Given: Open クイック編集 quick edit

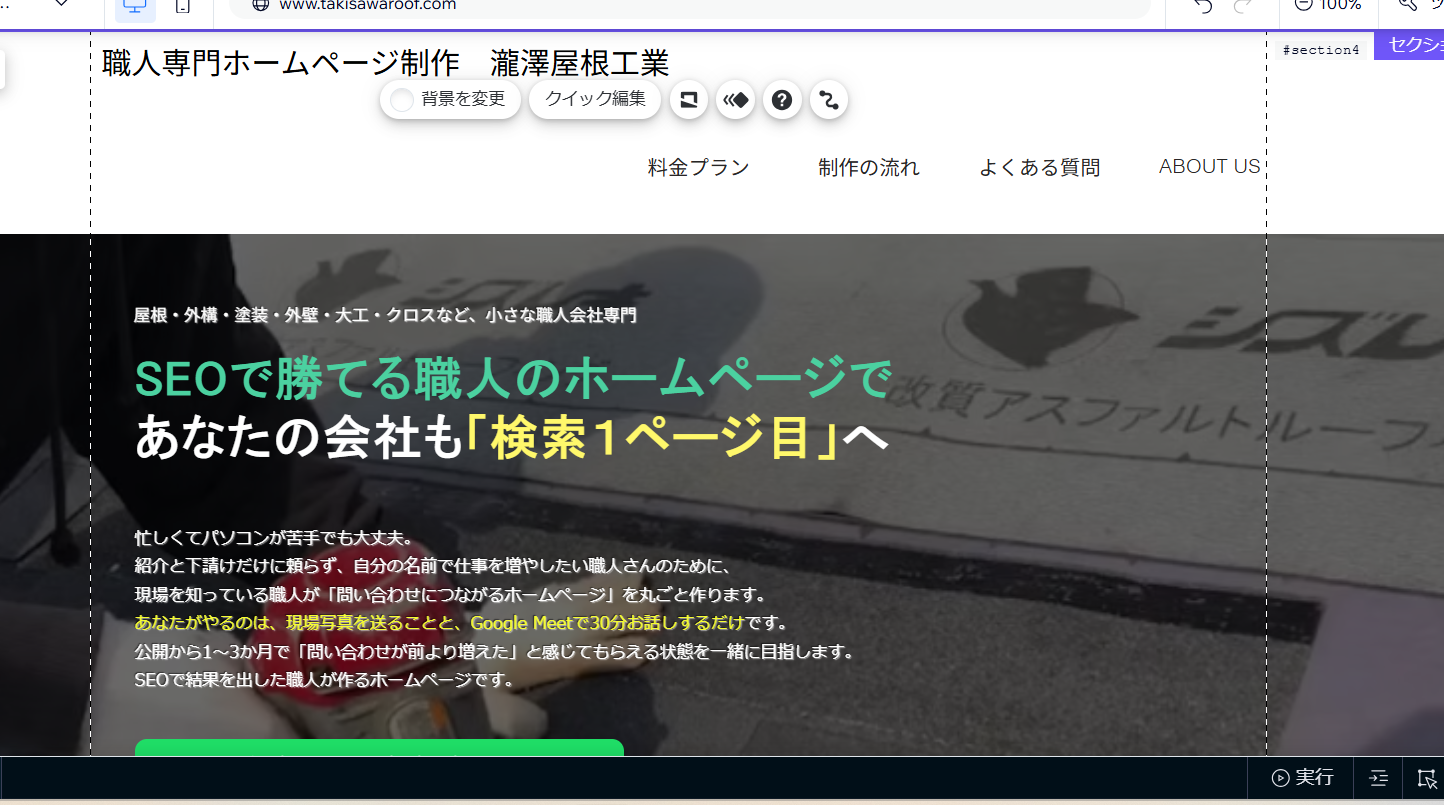Looking at the screenshot, I should pos(594,99).
